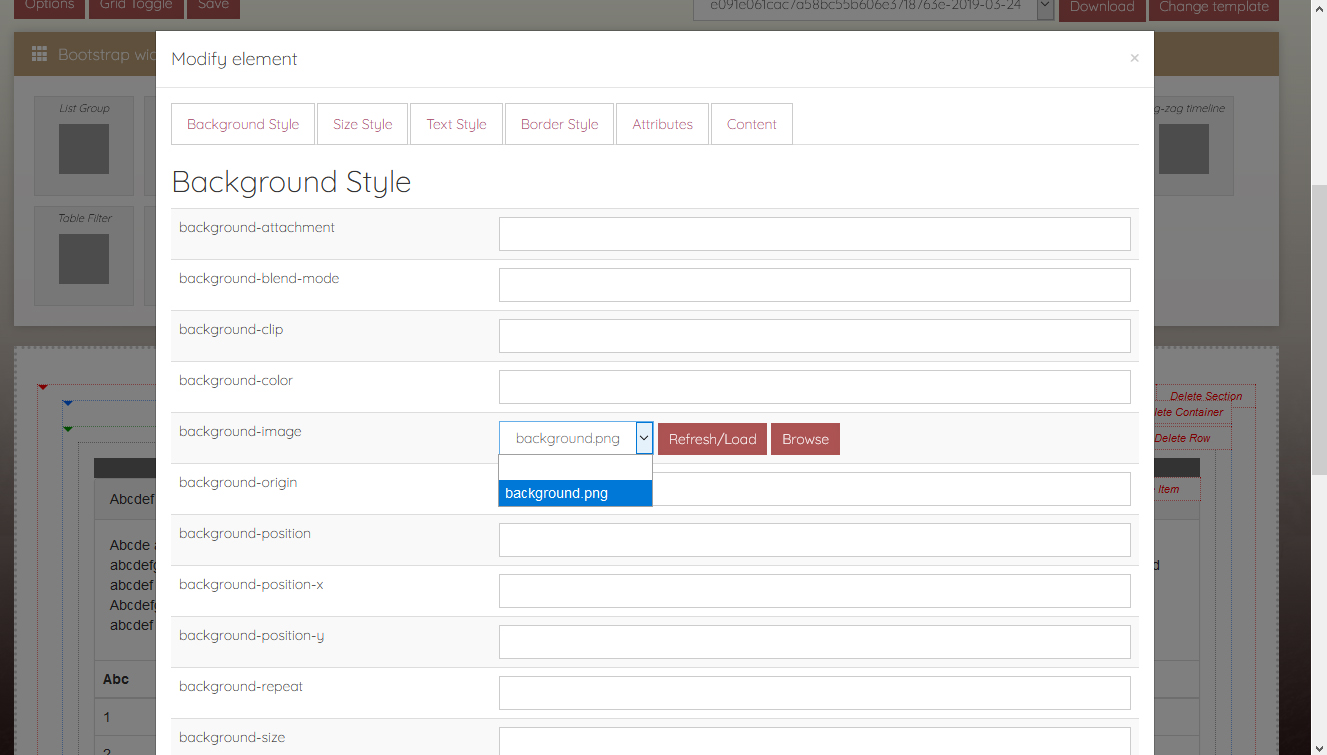Screen dimensions: 1327x755
Task: Click the red section marker triangle
Action: point(43,387)
